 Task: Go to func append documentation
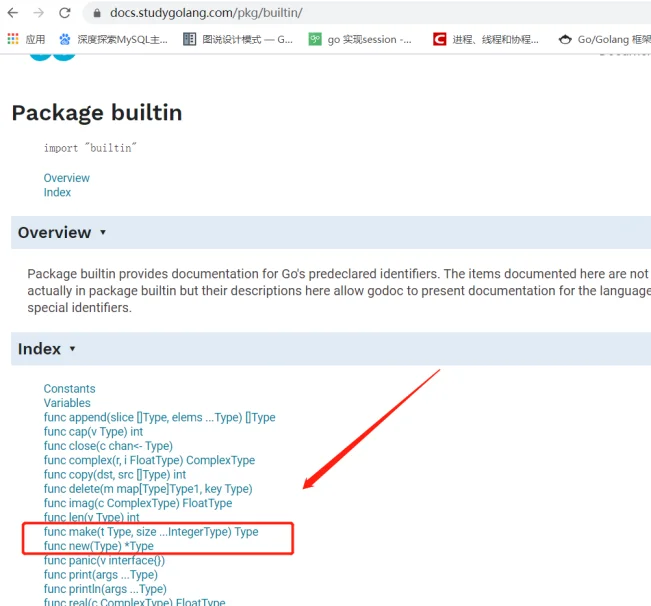[x=159, y=417]
